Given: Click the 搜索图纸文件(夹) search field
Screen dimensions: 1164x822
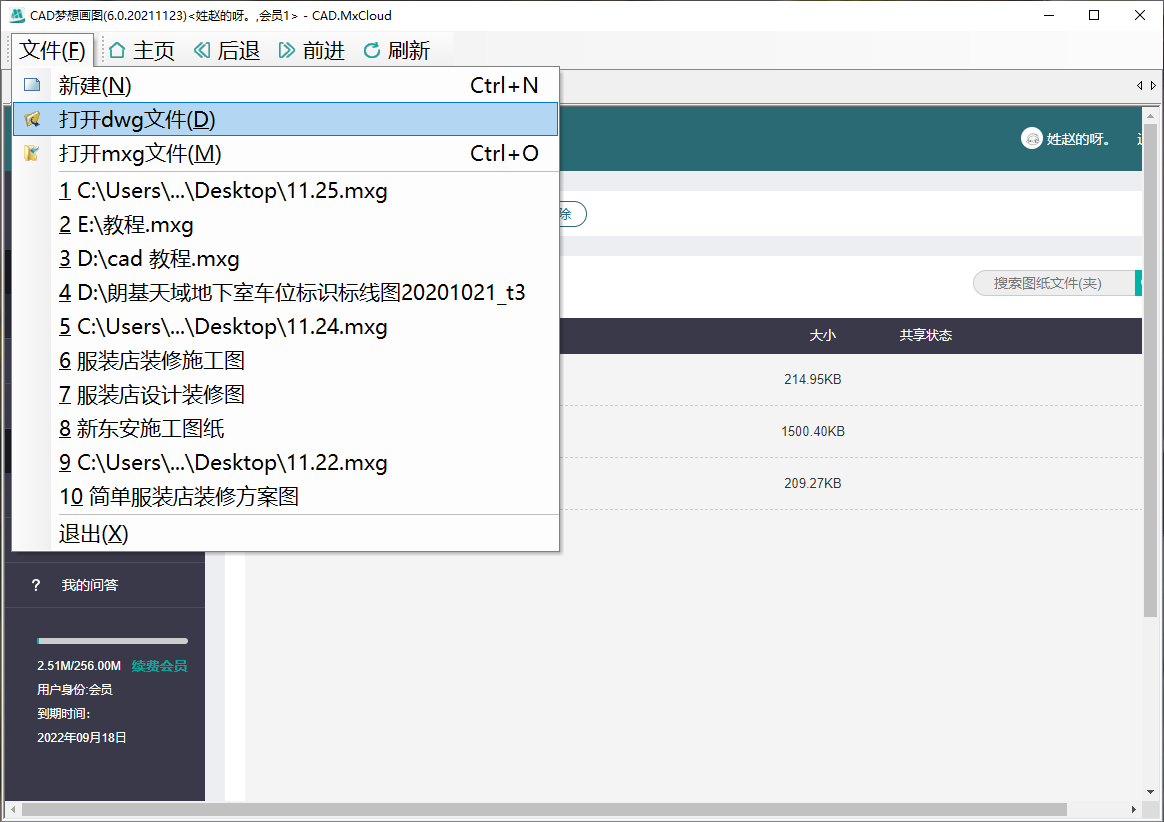Looking at the screenshot, I should (x=1054, y=283).
